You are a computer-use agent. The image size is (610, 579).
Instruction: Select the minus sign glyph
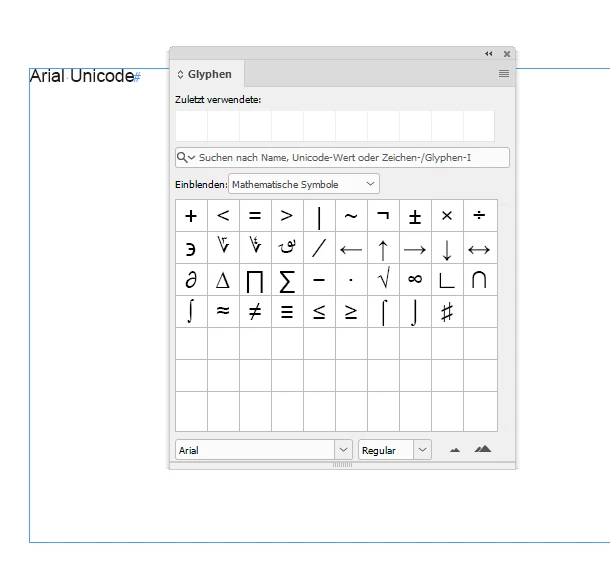pos(319,280)
